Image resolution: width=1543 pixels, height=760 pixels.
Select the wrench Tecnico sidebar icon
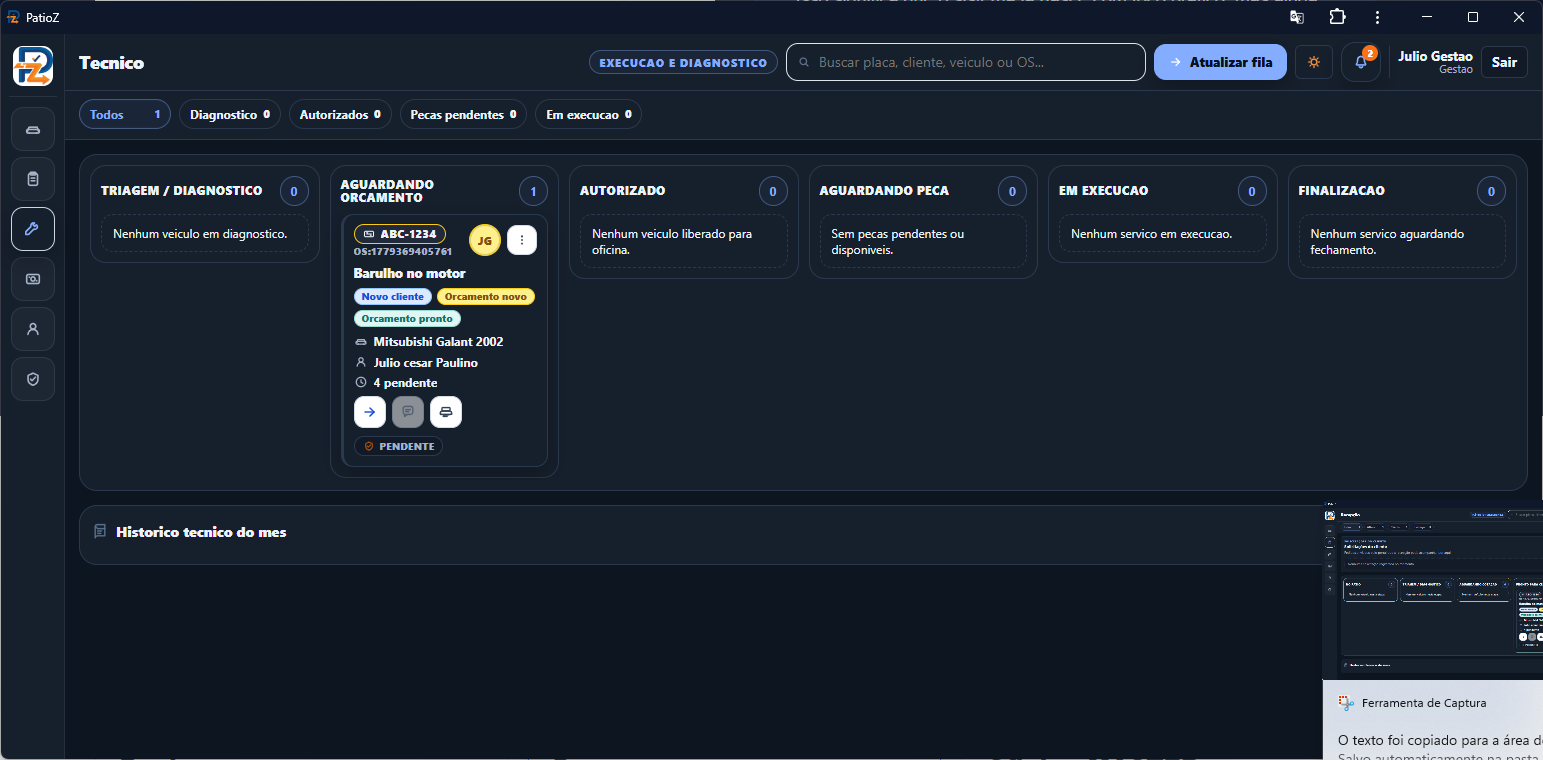[33, 229]
